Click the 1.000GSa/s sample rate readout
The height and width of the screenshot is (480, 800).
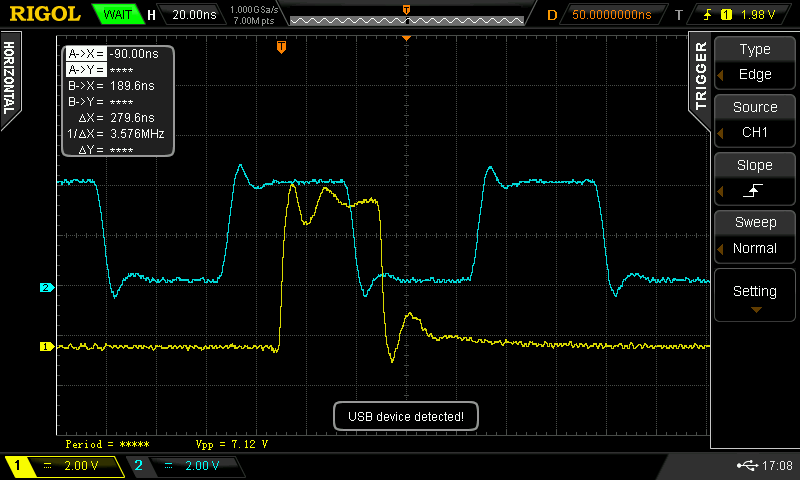pos(254,10)
